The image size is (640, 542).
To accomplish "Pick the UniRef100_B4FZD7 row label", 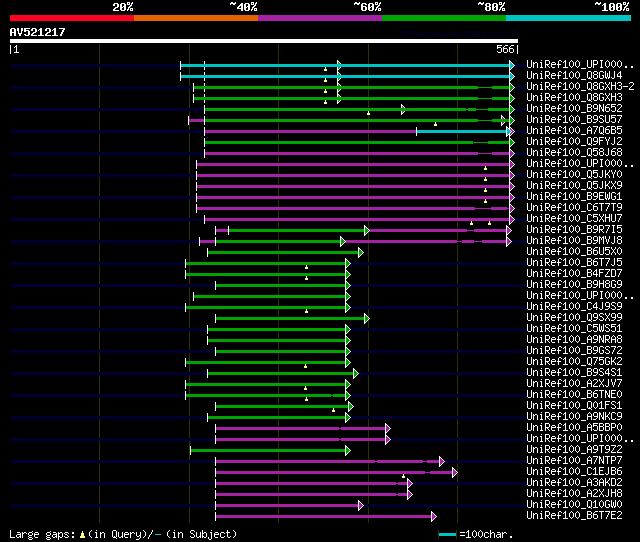I will [574, 274].
